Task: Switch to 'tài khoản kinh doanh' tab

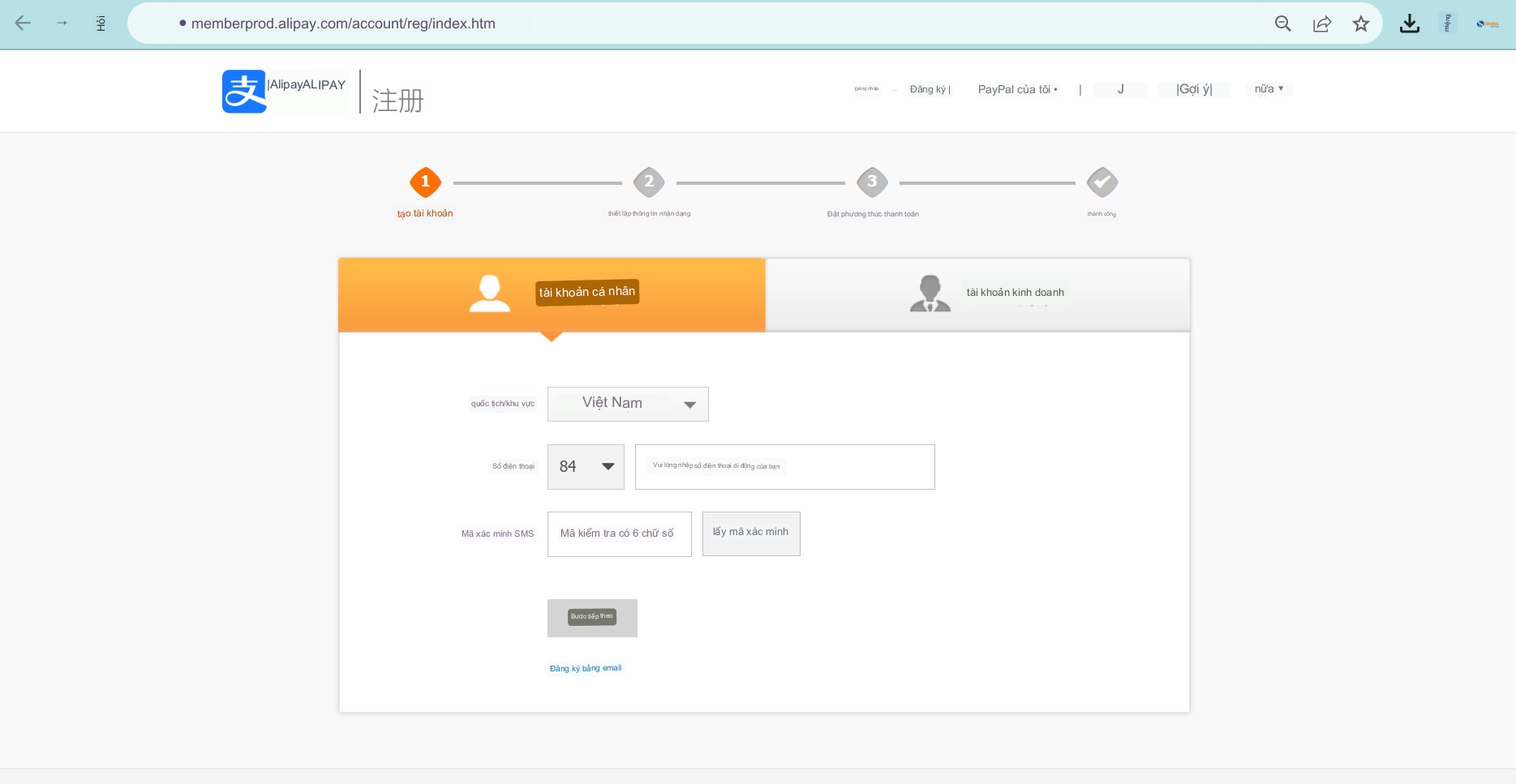Action: (x=977, y=294)
